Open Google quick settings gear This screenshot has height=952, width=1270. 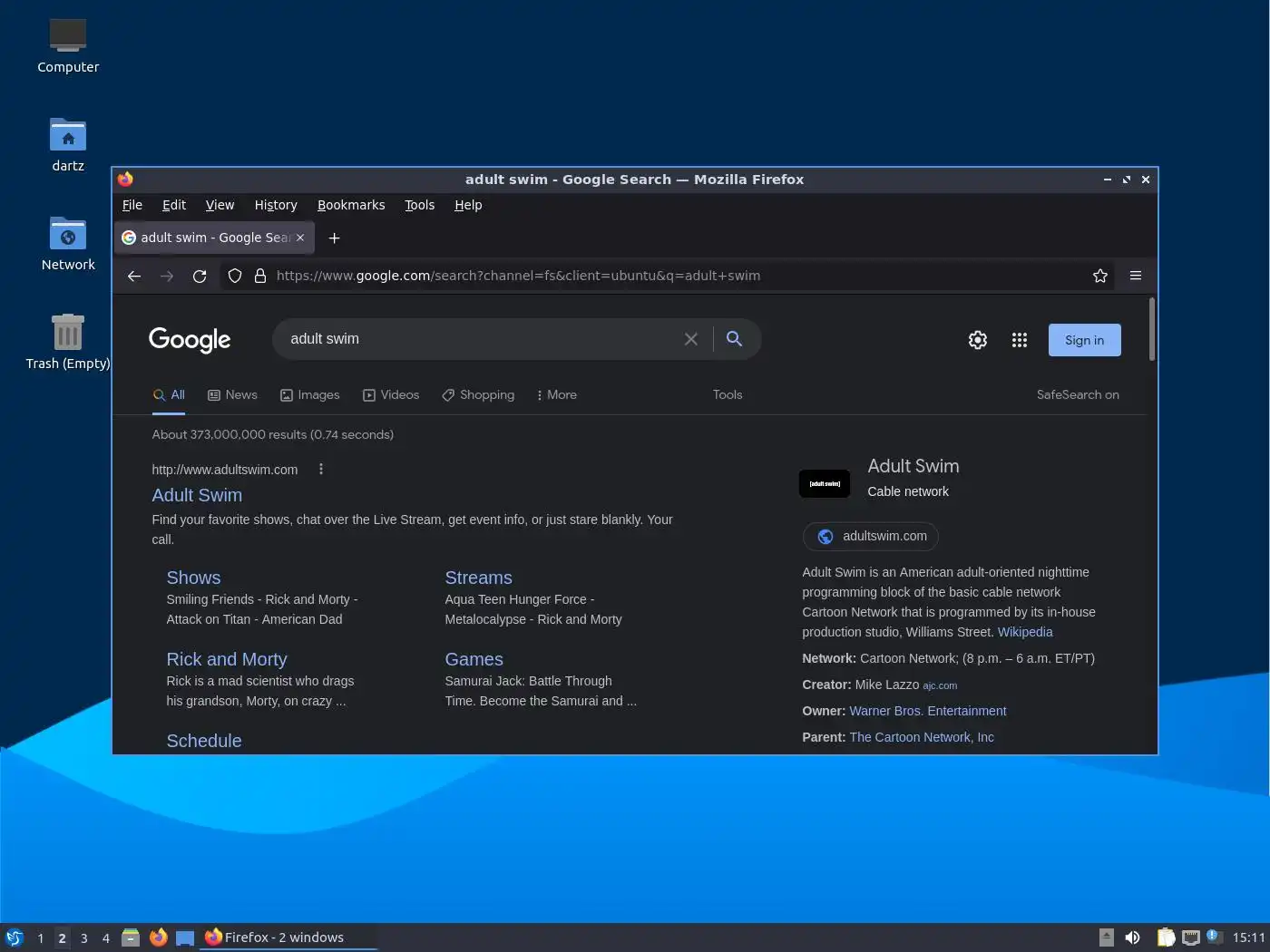[978, 340]
